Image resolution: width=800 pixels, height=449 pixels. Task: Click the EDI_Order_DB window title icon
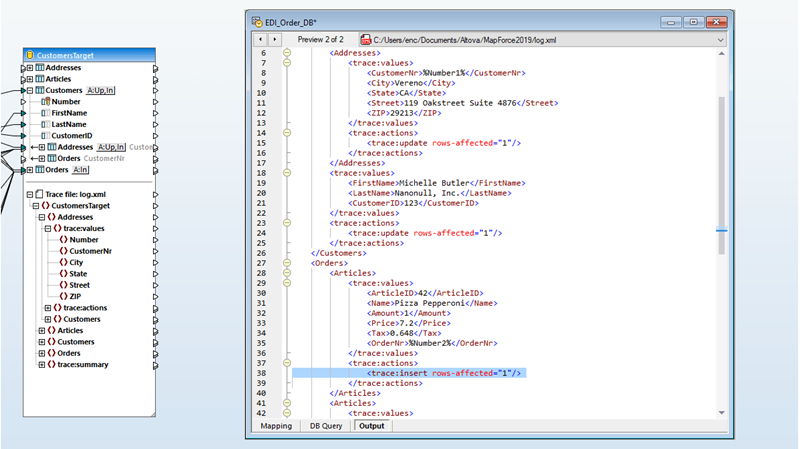[x=260, y=20]
